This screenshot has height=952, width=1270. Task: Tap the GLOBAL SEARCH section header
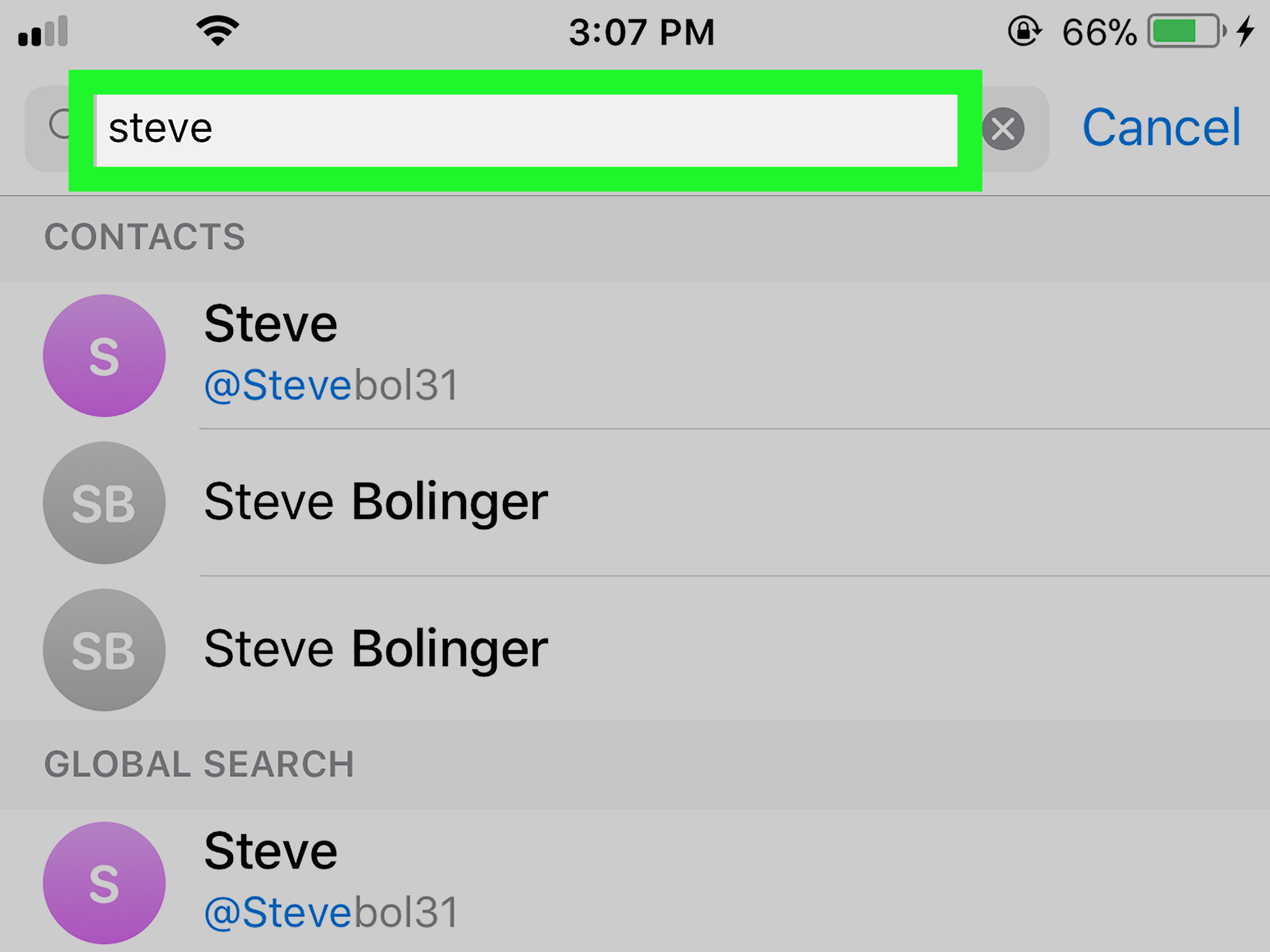[199, 764]
